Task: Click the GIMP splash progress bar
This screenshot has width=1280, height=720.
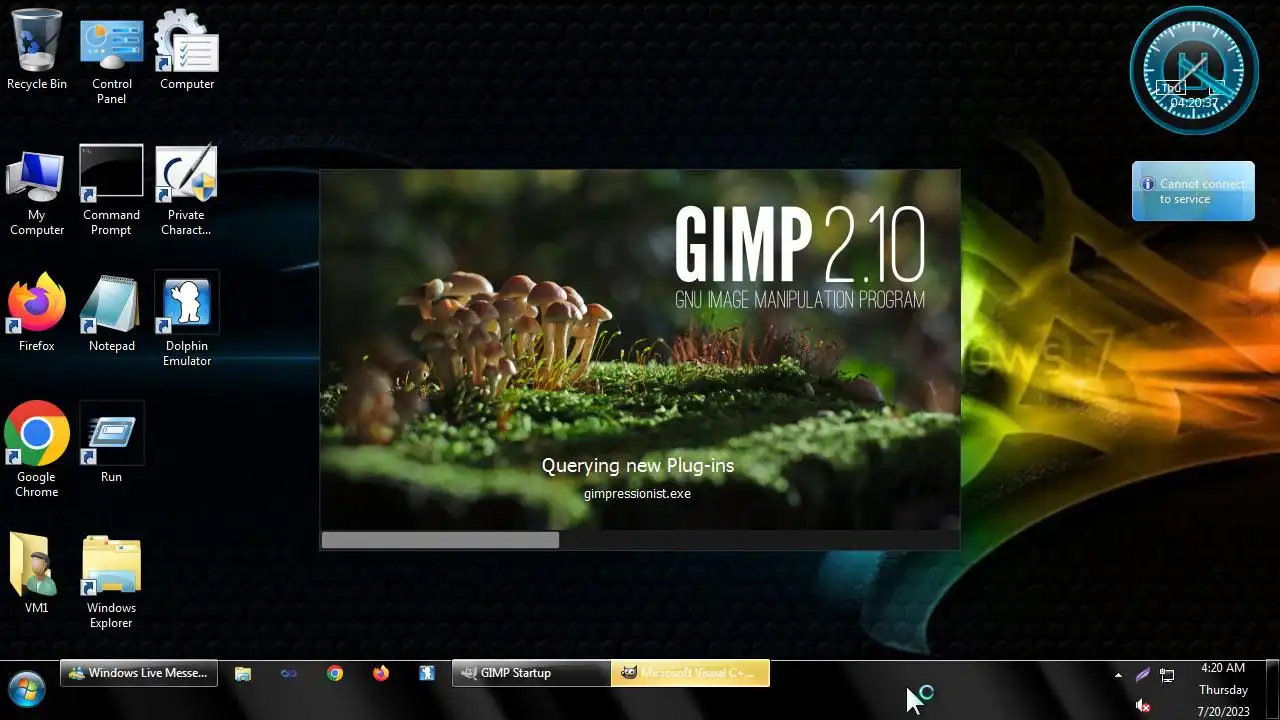Action: (x=640, y=540)
